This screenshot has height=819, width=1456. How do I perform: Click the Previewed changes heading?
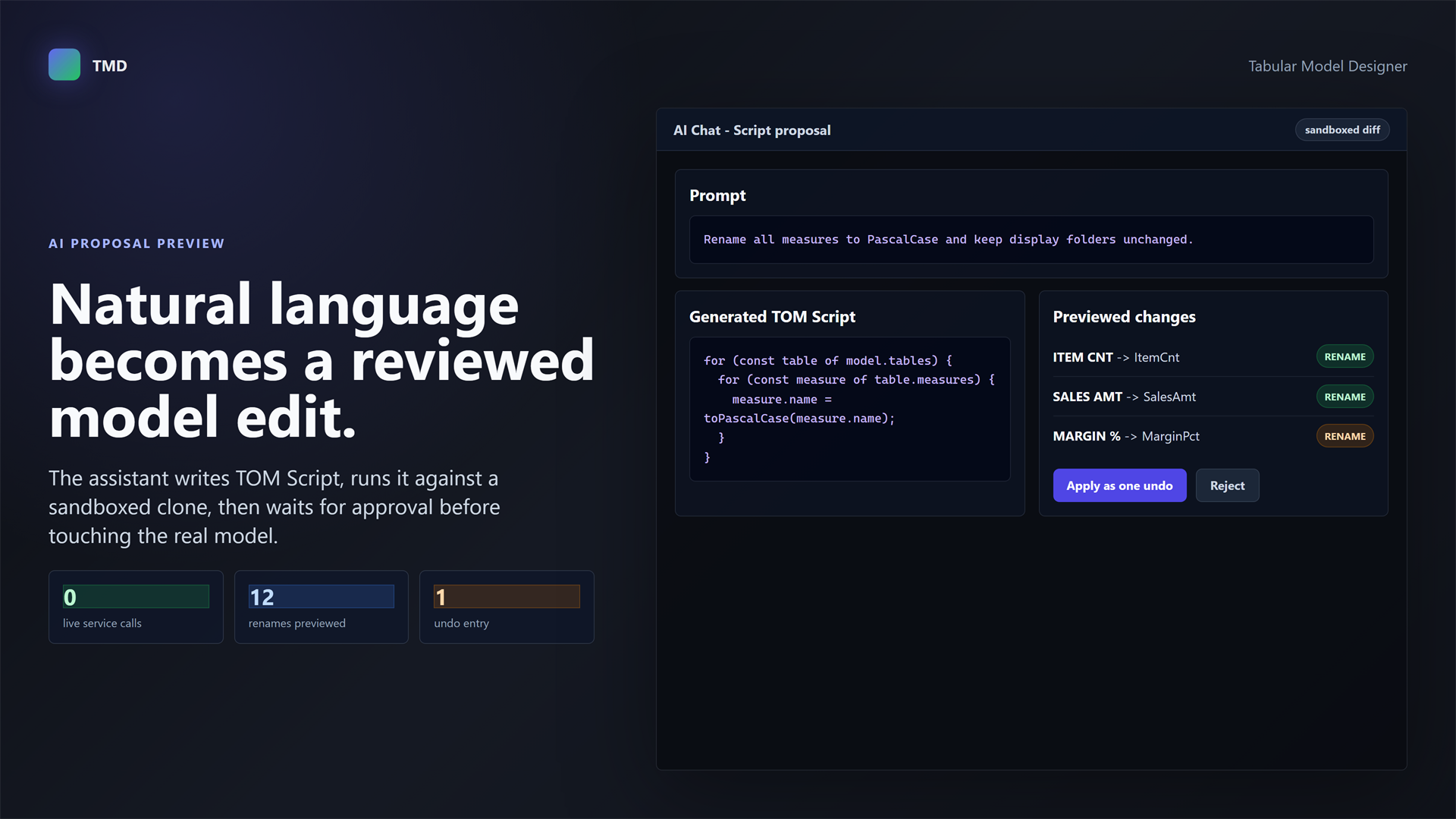tap(1124, 317)
